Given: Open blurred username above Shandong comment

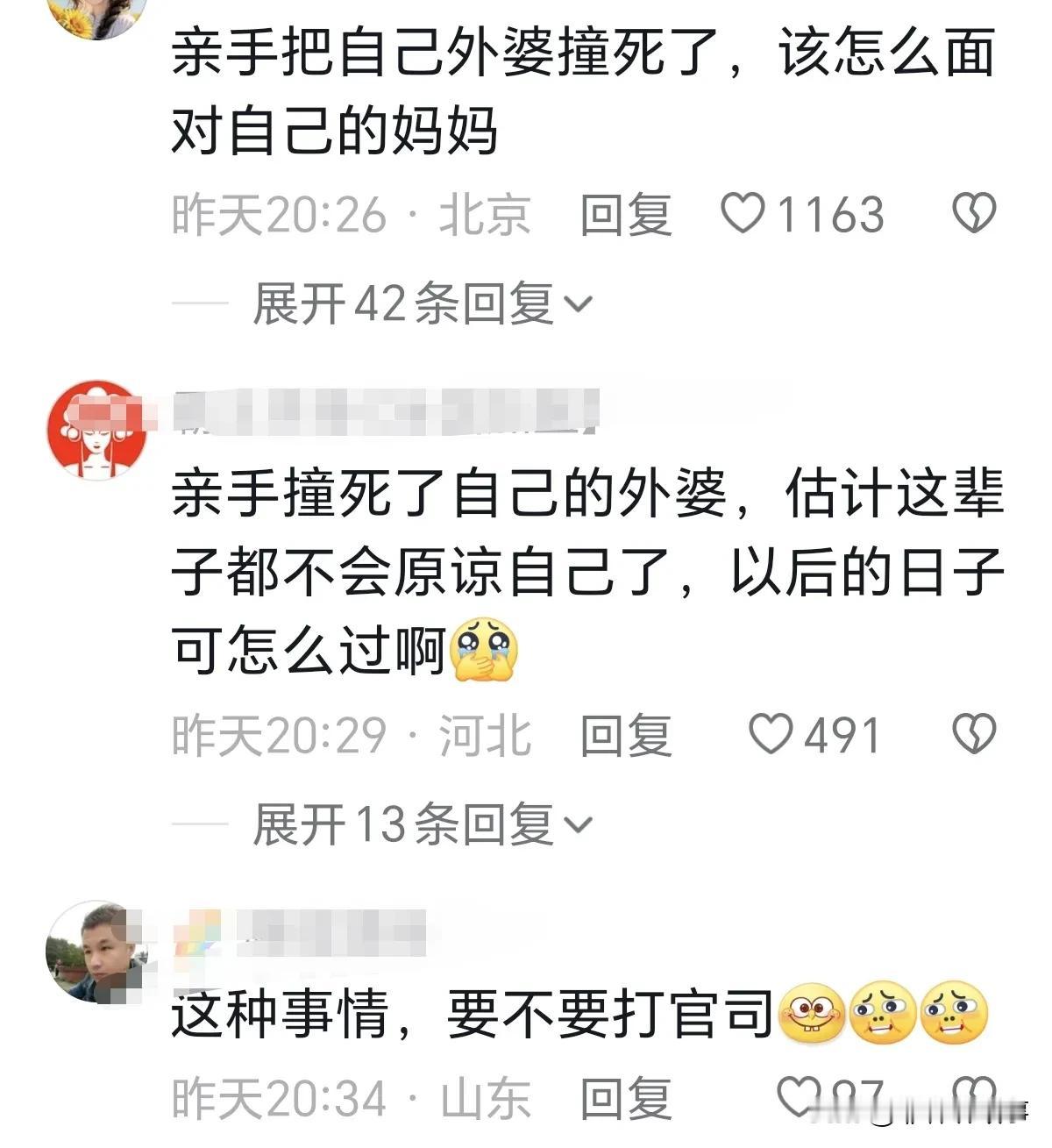Looking at the screenshot, I should click(x=300, y=933).
